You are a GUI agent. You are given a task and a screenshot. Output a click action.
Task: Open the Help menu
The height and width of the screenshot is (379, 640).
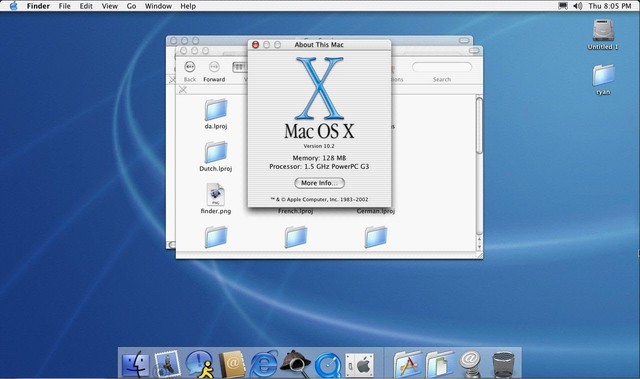click(x=188, y=6)
